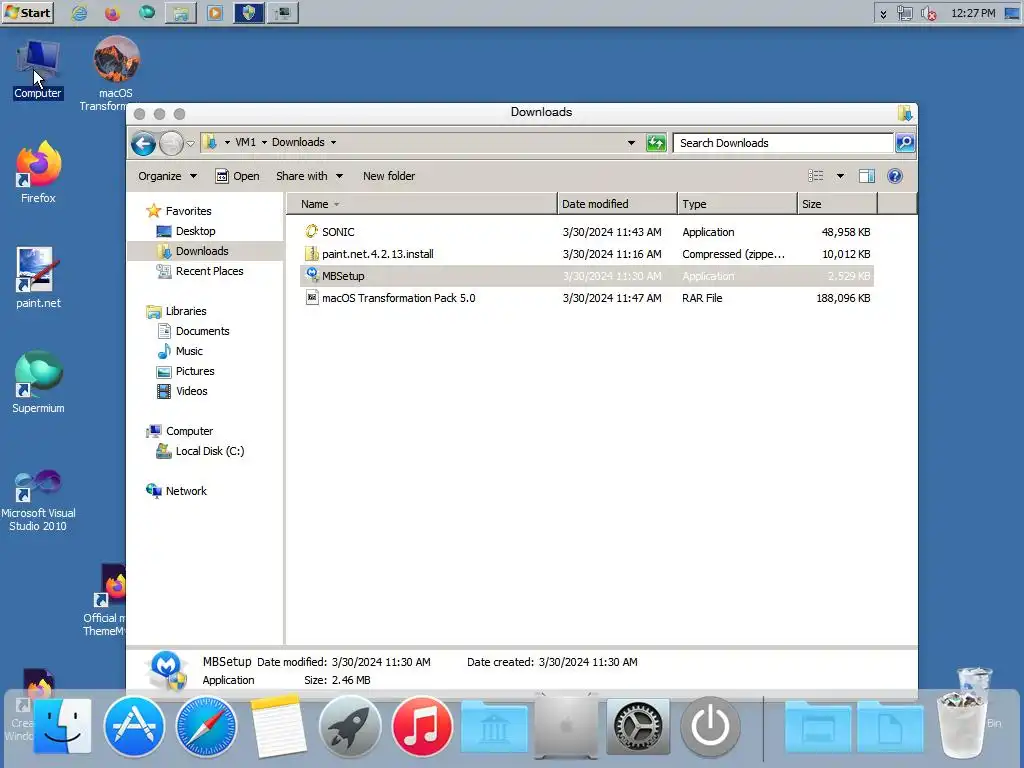Viewport: 1024px width, 768px height.
Task: Select Supermium desktop shortcut
Action: [x=38, y=382]
